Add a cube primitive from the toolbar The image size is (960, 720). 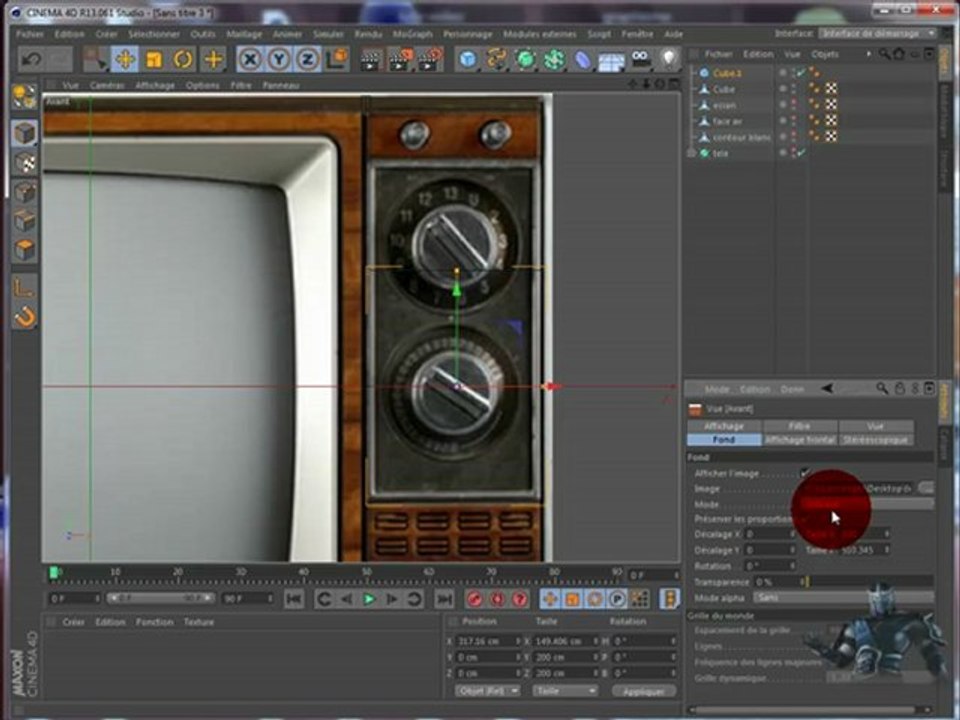pyautogui.click(x=468, y=59)
